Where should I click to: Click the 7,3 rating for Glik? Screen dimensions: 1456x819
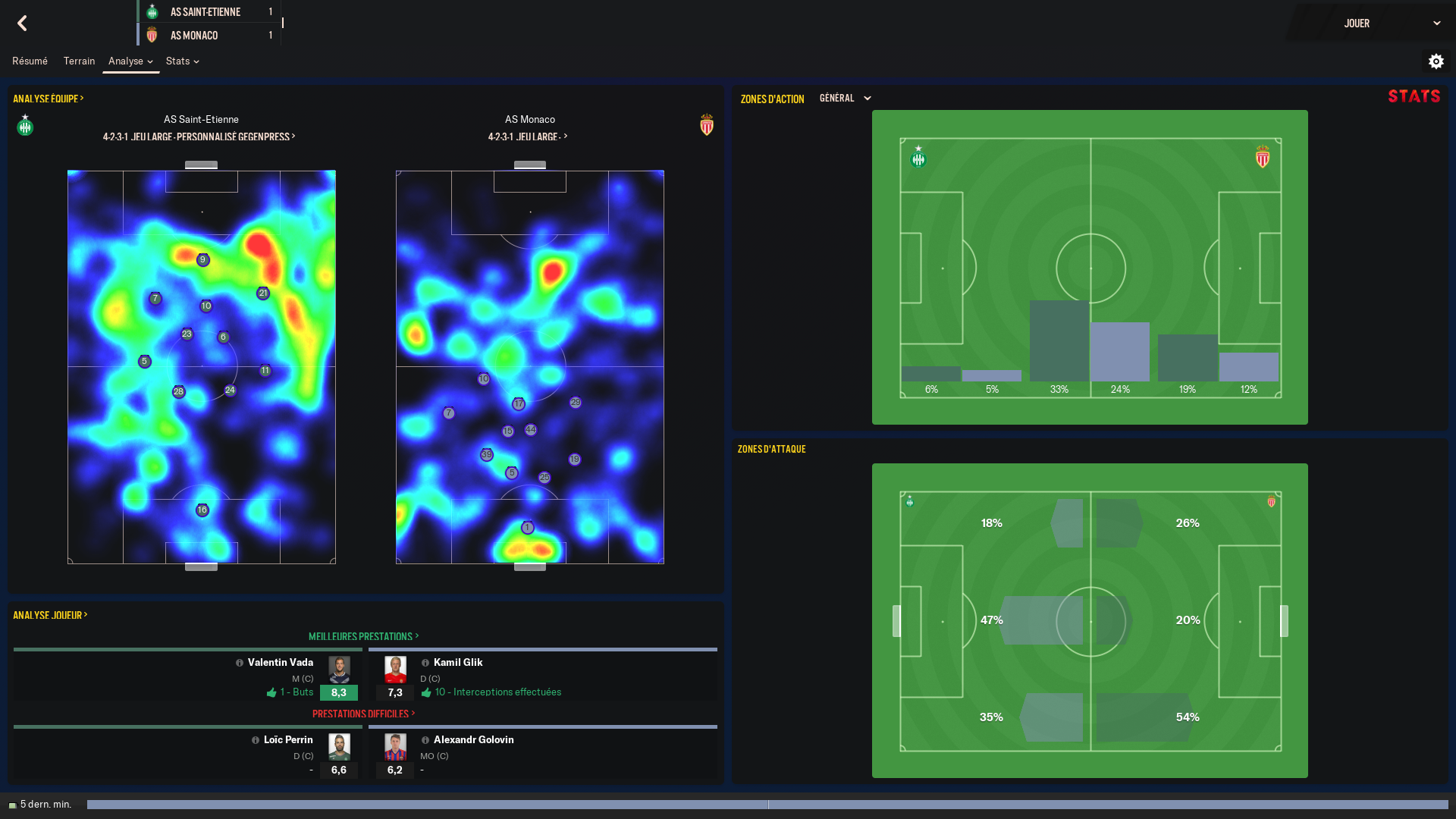point(395,692)
